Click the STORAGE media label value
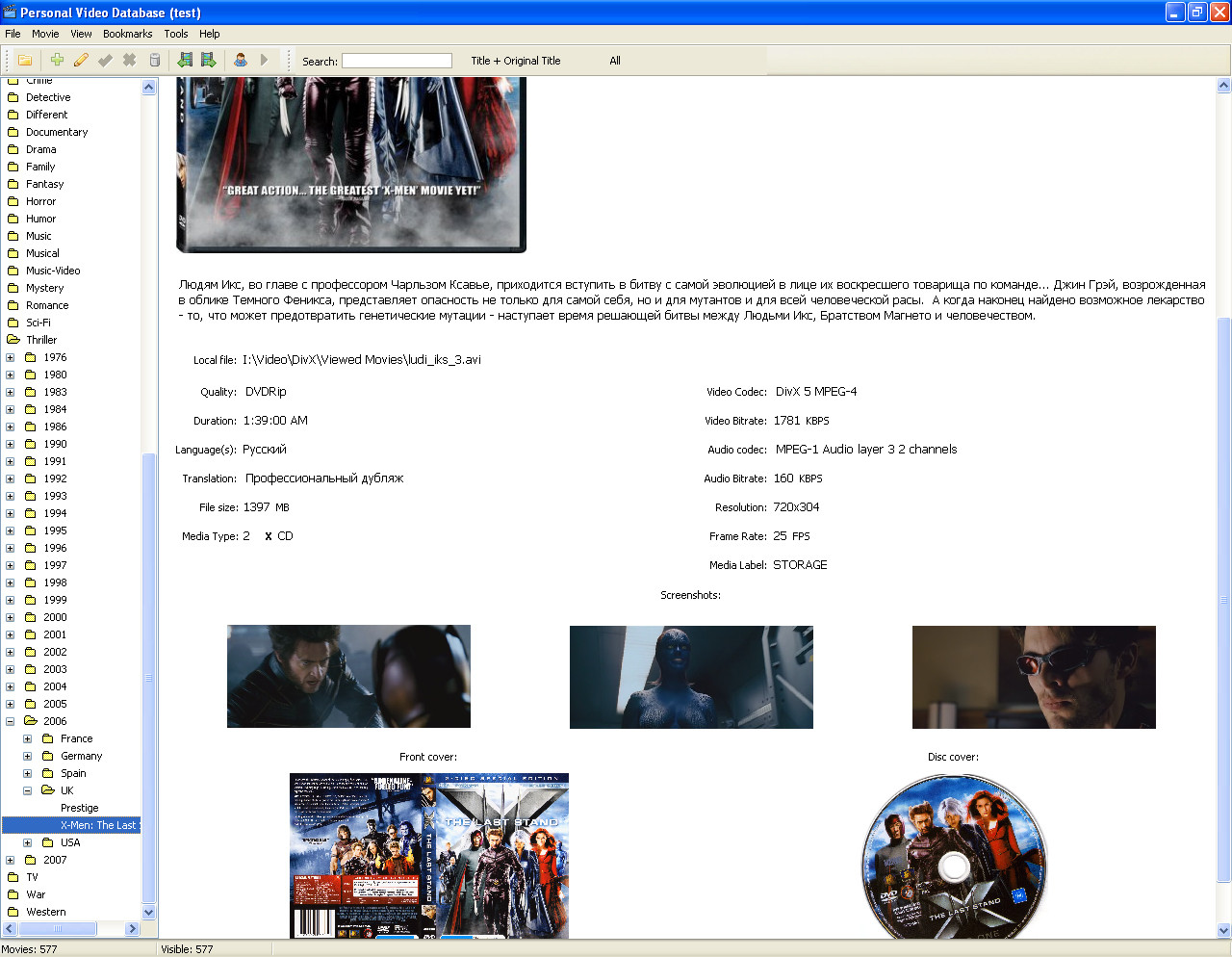 (x=800, y=565)
